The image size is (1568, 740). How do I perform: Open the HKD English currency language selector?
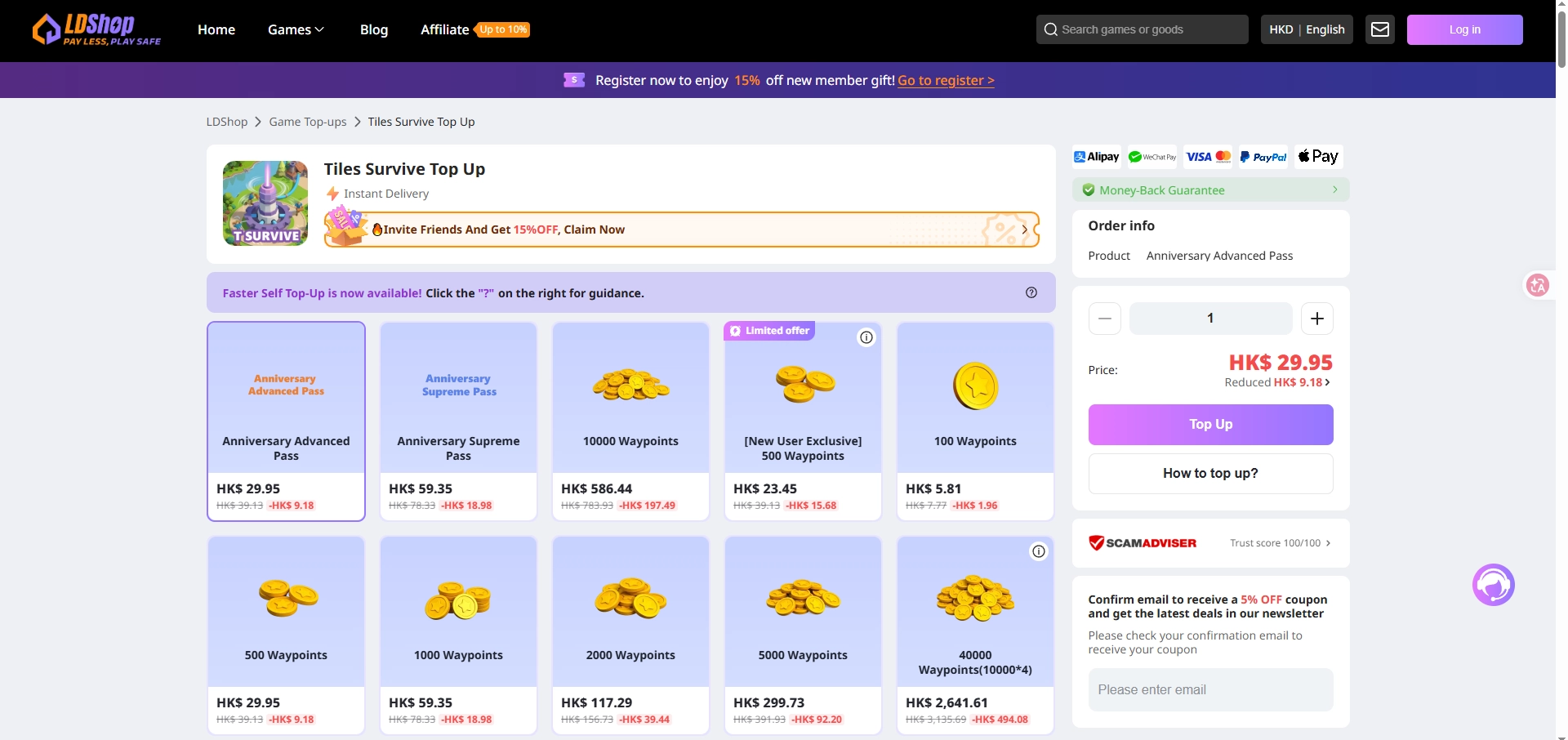pyautogui.click(x=1307, y=29)
